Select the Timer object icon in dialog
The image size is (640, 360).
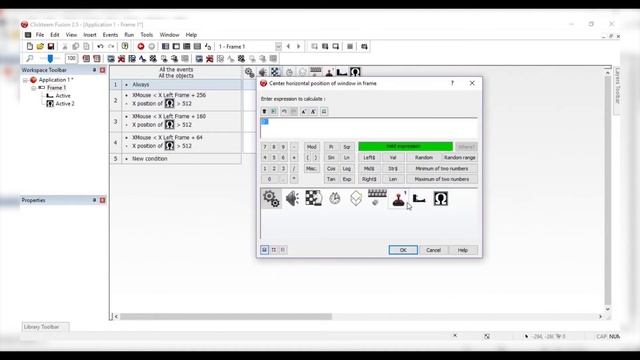click(x=335, y=199)
